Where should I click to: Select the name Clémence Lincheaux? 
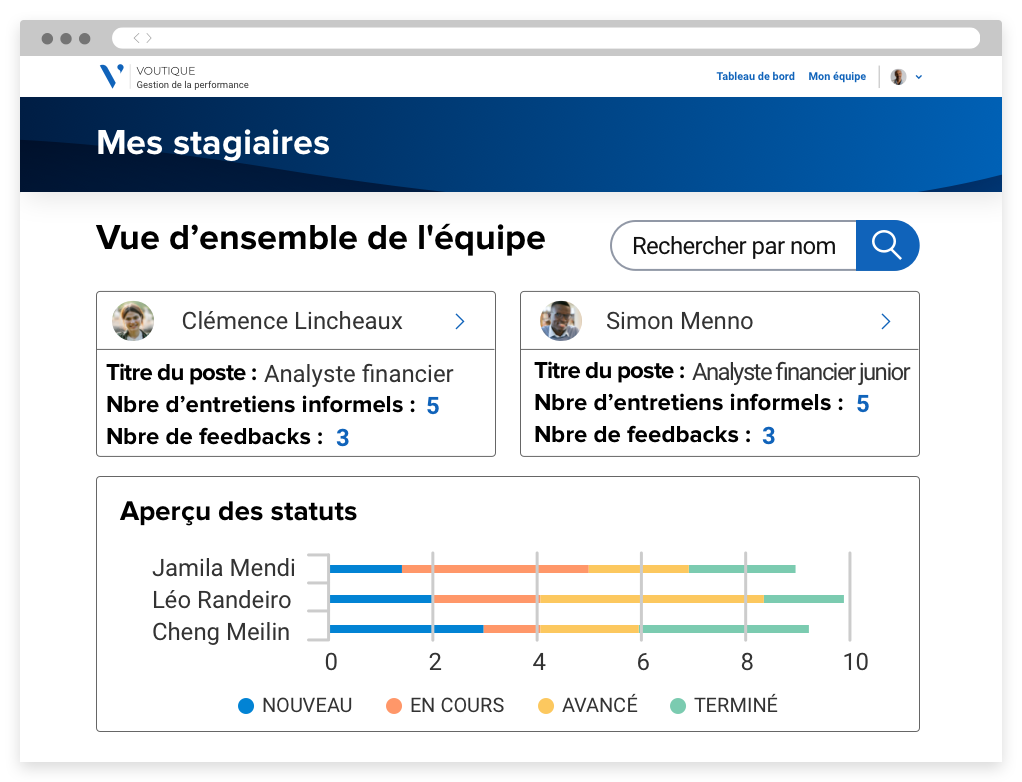[292, 321]
